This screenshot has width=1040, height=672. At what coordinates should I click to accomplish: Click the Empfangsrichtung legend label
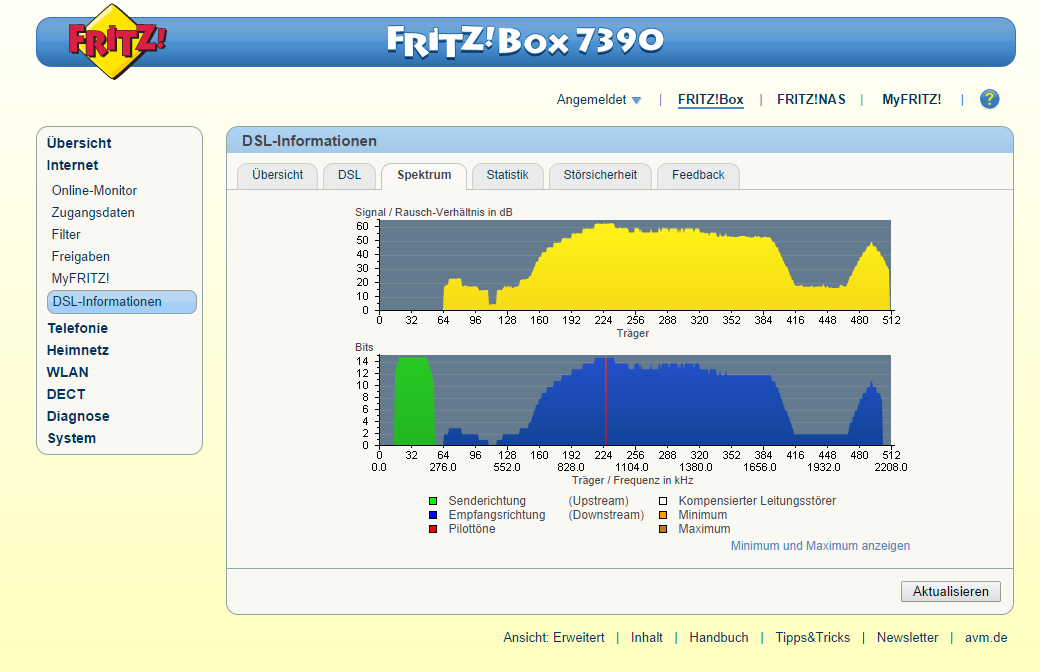coord(497,515)
